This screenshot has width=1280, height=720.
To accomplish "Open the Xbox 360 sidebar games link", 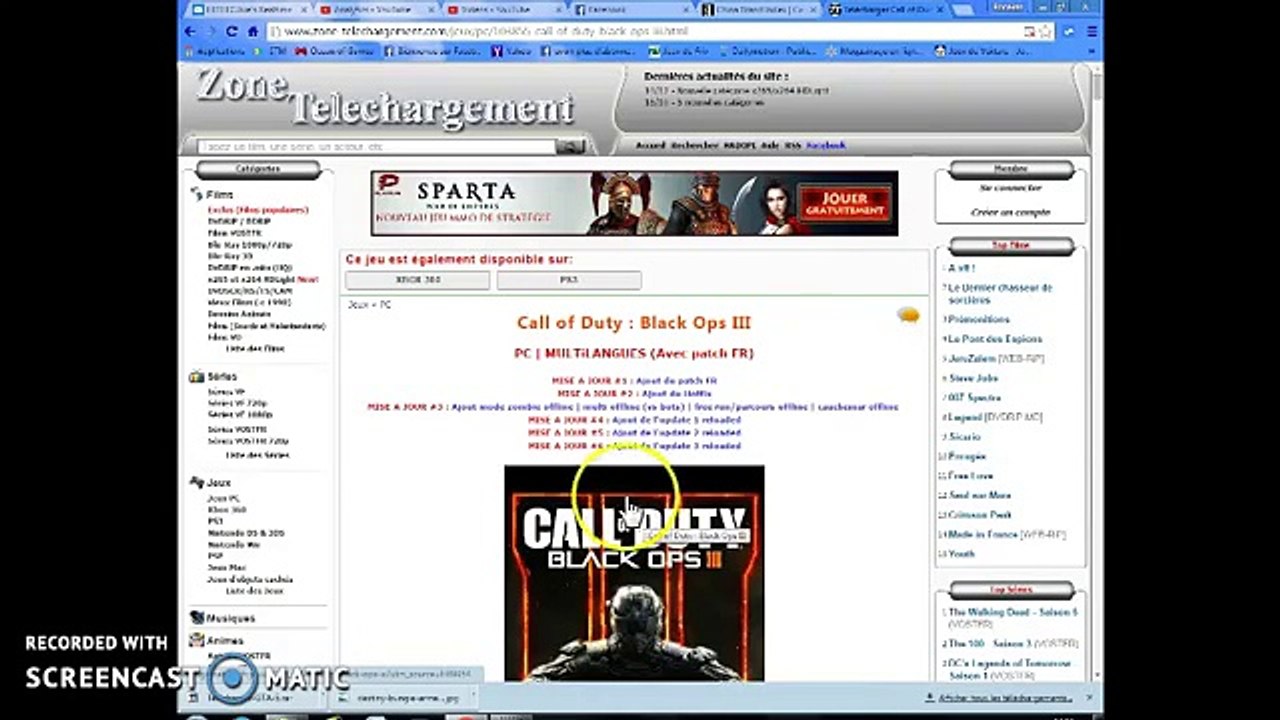I will [227, 509].
